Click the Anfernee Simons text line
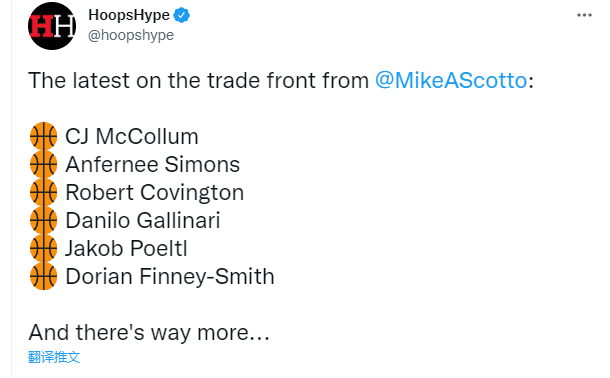This screenshot has height=378, width=610. tap(152, 164)
